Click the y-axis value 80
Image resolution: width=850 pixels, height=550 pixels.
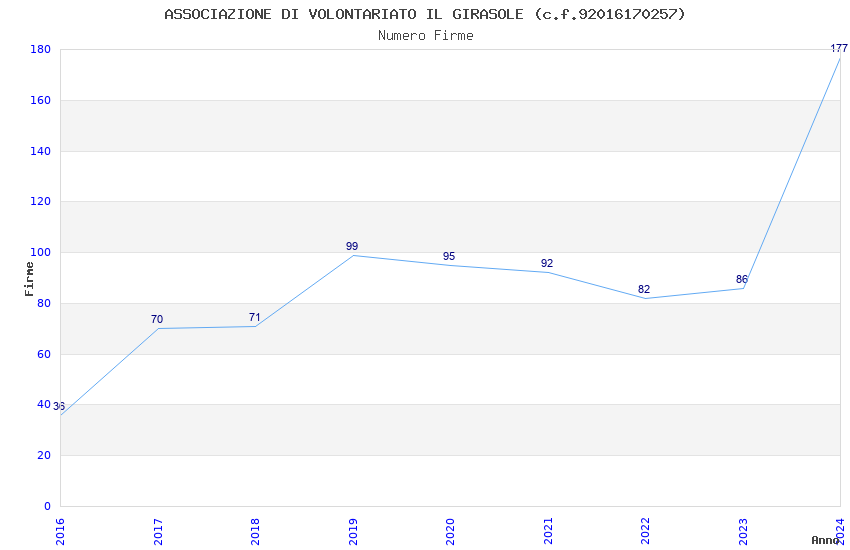(x=44, y=303)
